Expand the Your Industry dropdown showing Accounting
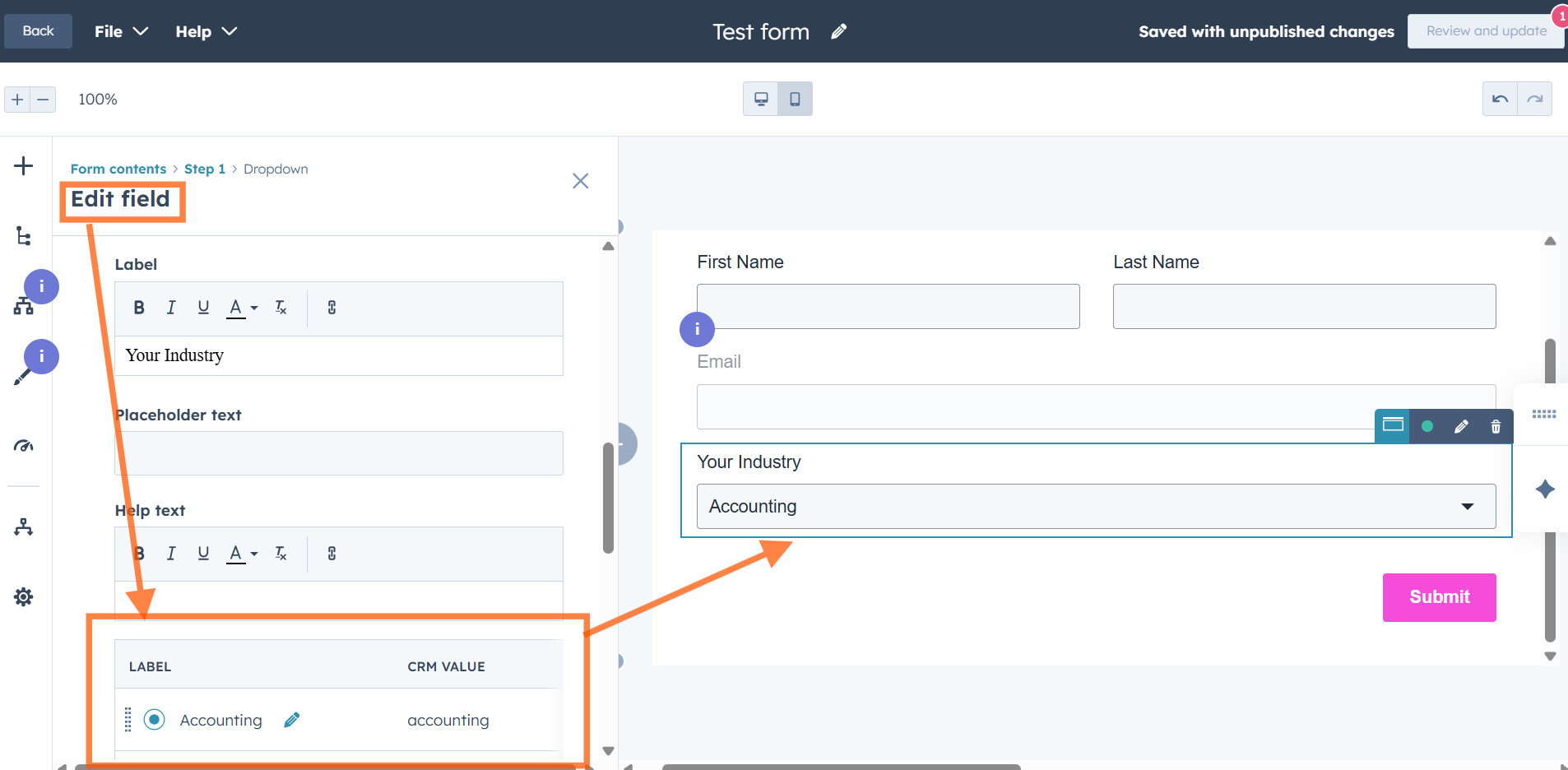 [1096, 507]
